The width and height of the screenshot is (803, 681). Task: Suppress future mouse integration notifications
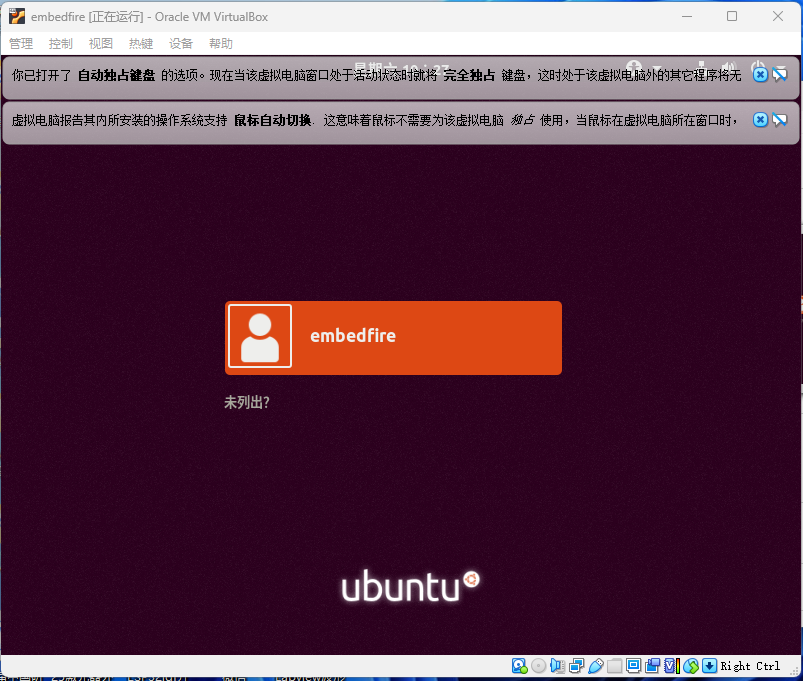pos(780,120)
